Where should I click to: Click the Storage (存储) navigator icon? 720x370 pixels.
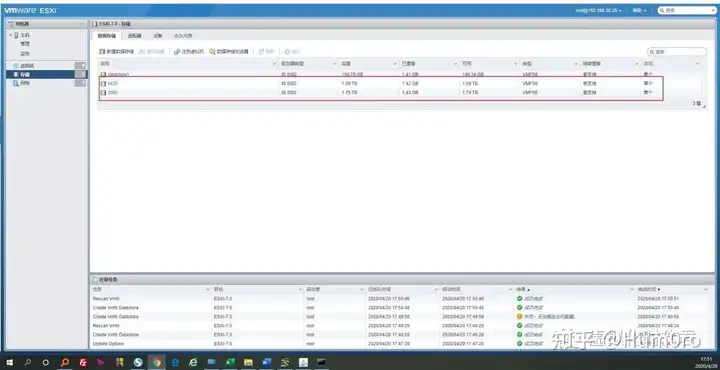tap(16, 74)
